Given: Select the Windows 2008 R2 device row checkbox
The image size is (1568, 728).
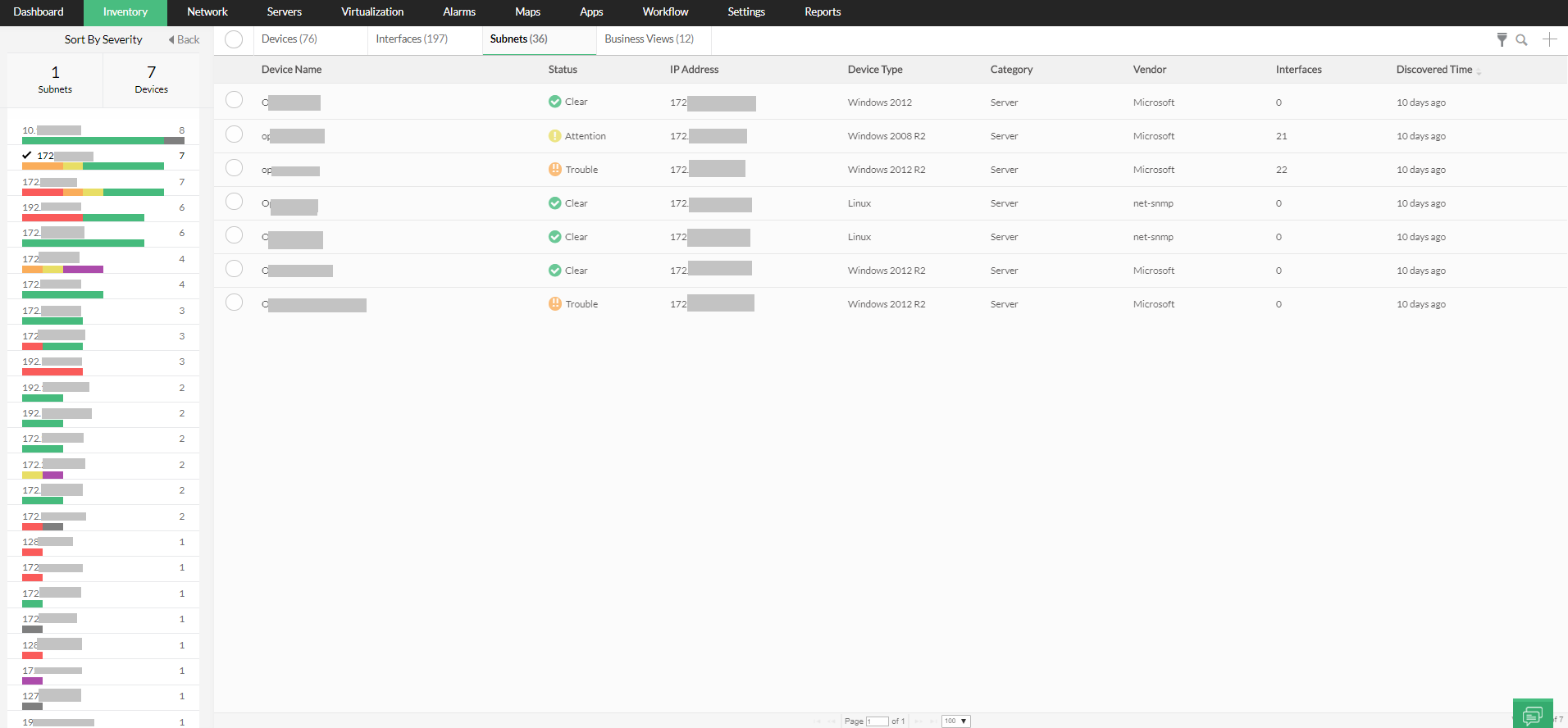Looking at the screenshot, I should pos(234,134).
